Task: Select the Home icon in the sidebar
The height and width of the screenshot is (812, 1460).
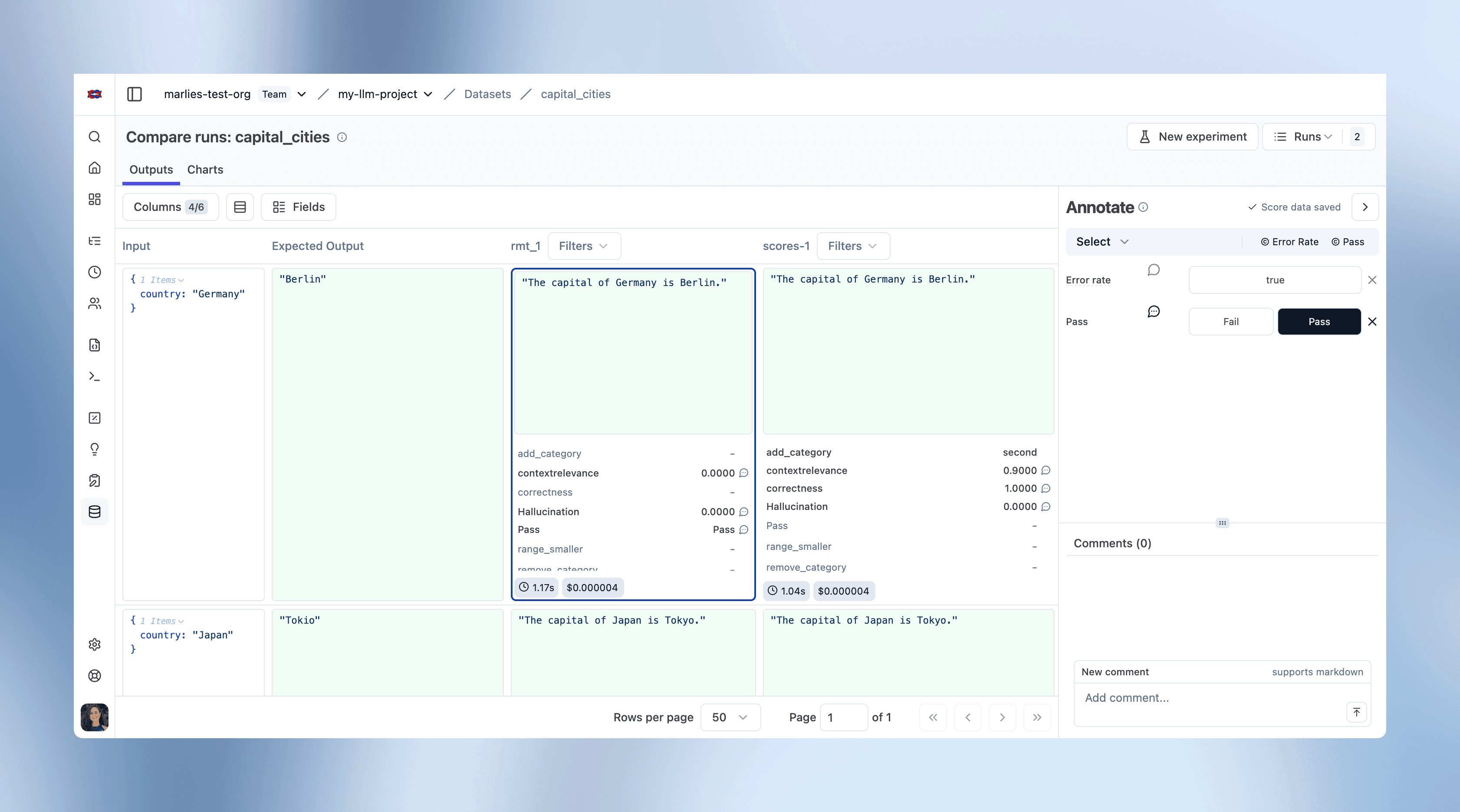Action: coord(94,168)
